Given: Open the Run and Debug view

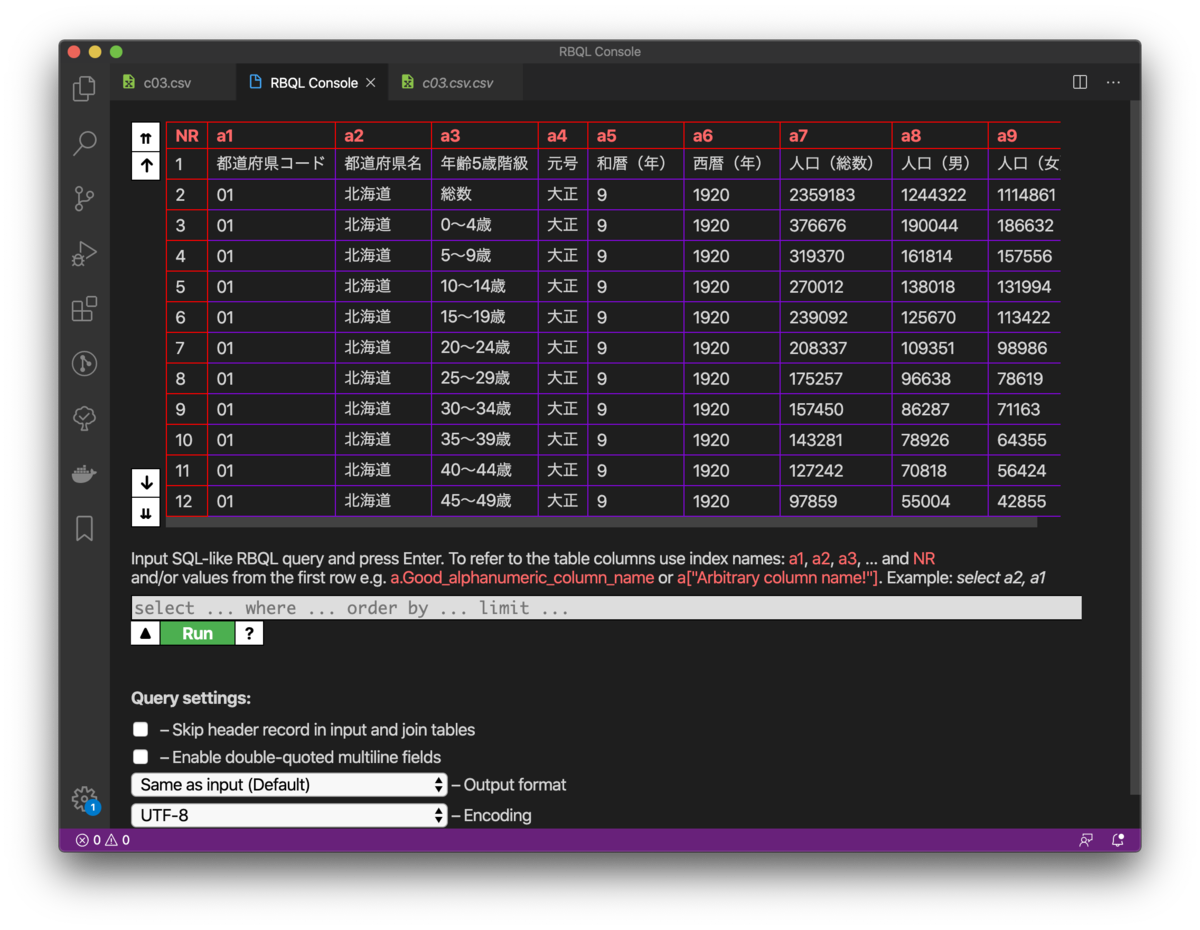Looking at the screenshot, I should click(x=85, y=253).
